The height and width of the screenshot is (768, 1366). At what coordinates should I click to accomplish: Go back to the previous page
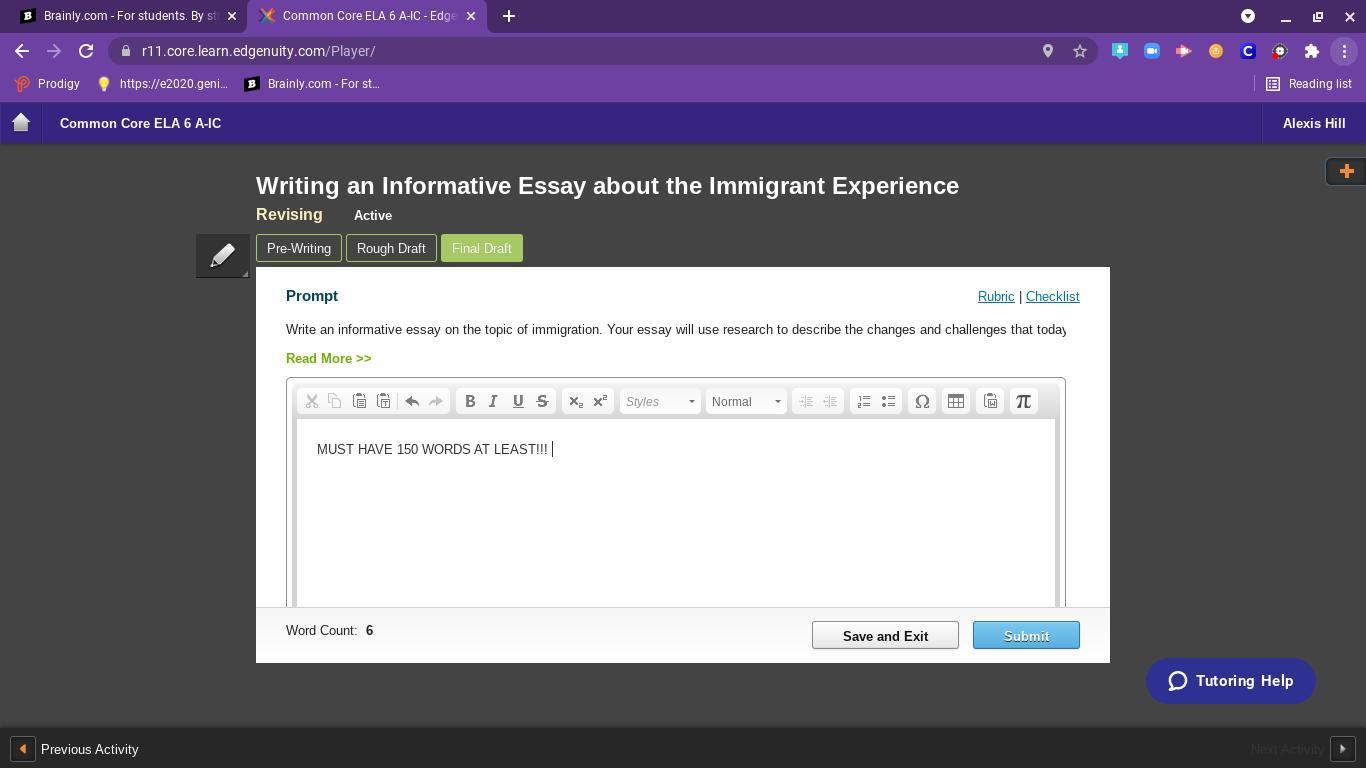pyautogui.click(x=22, y=51)
